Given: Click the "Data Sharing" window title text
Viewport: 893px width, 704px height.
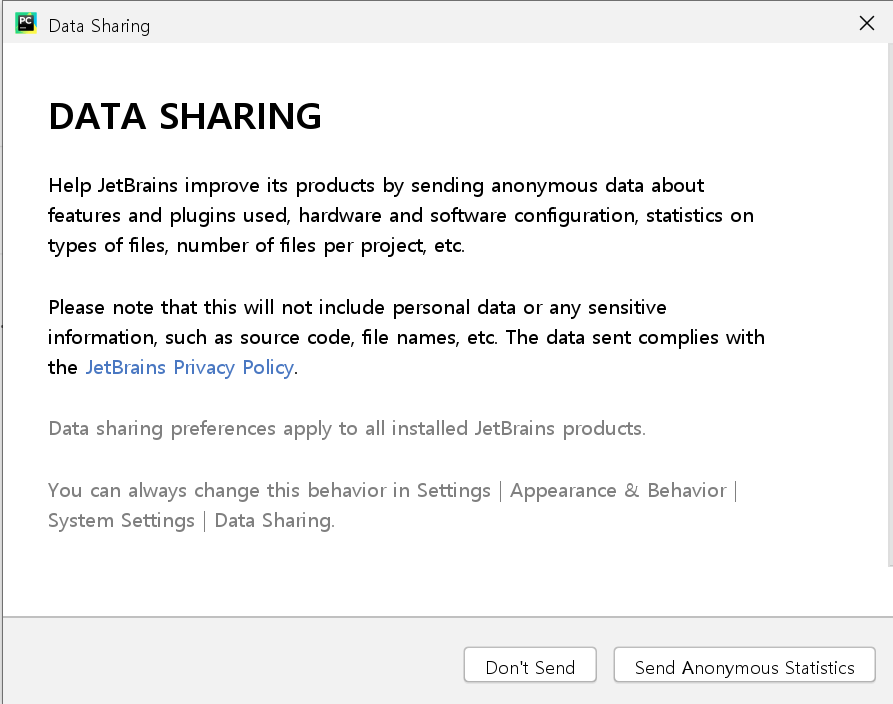Looking at the screenshot, I should (x=99, y=26).
